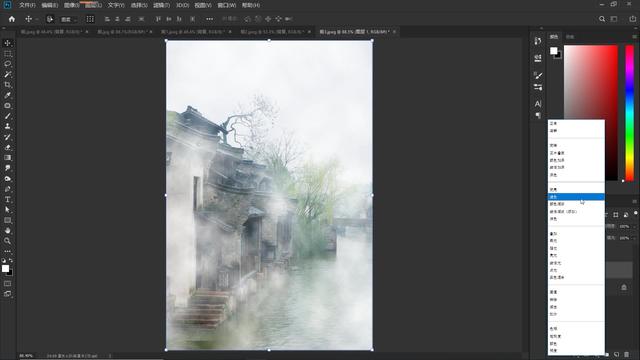Select the Rectangular Marquee tool
This screenshot has height=360, width=640.
(7, 54)
